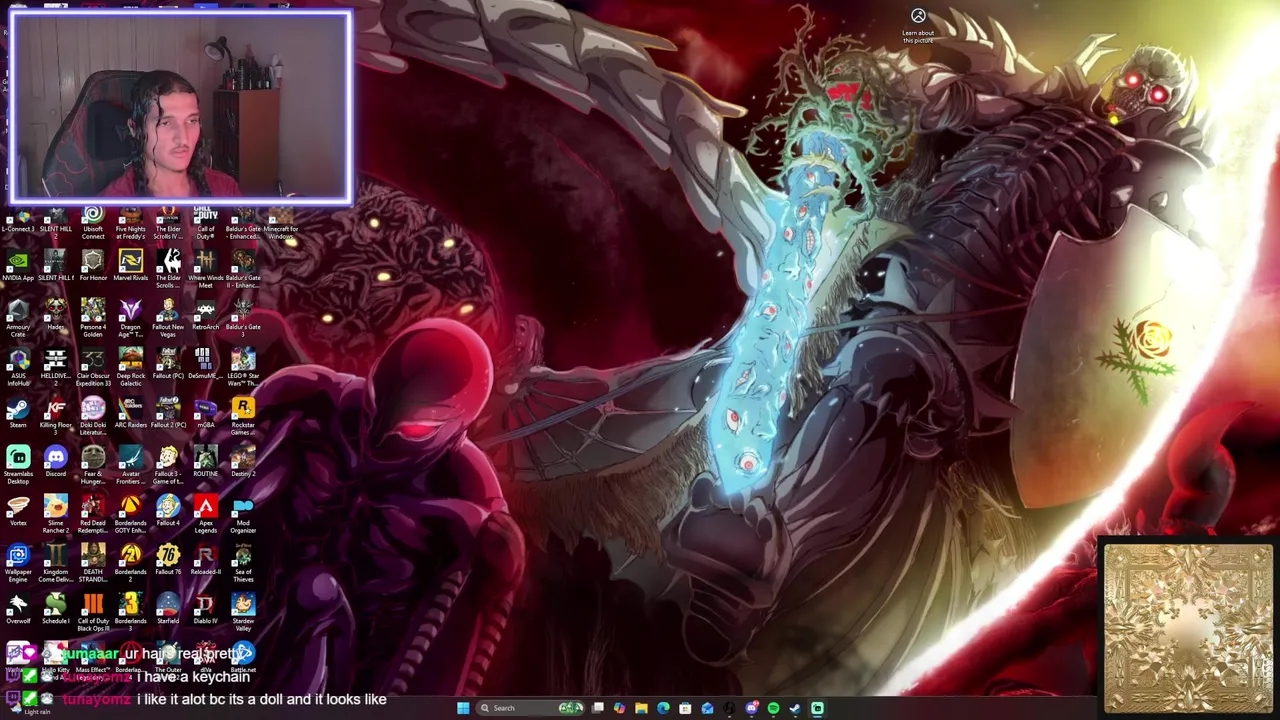Open the ASUS InfoHub shortcut
1280x720 pixels.
tap(18, 368)
